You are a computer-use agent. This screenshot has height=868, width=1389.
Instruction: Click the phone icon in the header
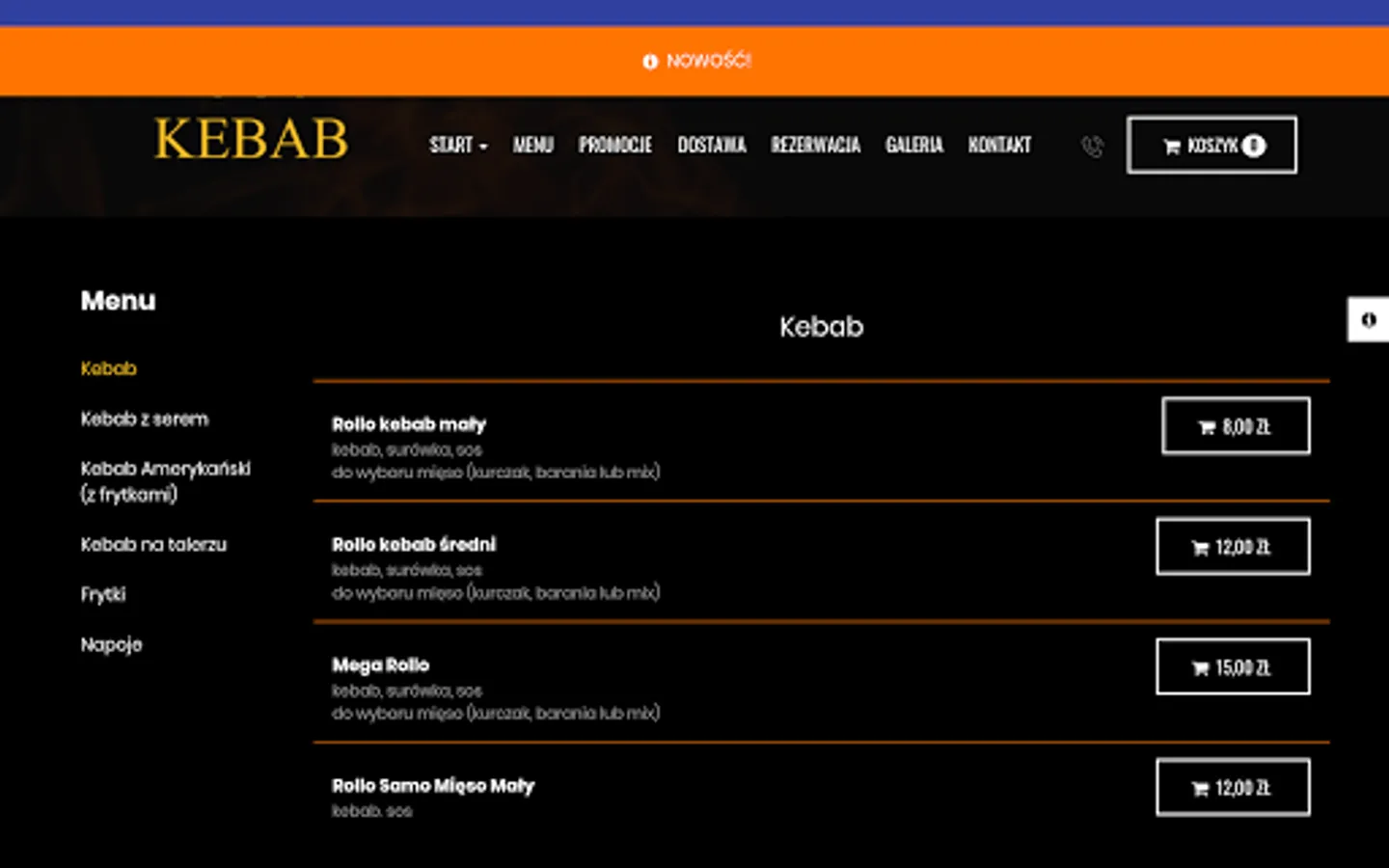(x=1091, y=146)
